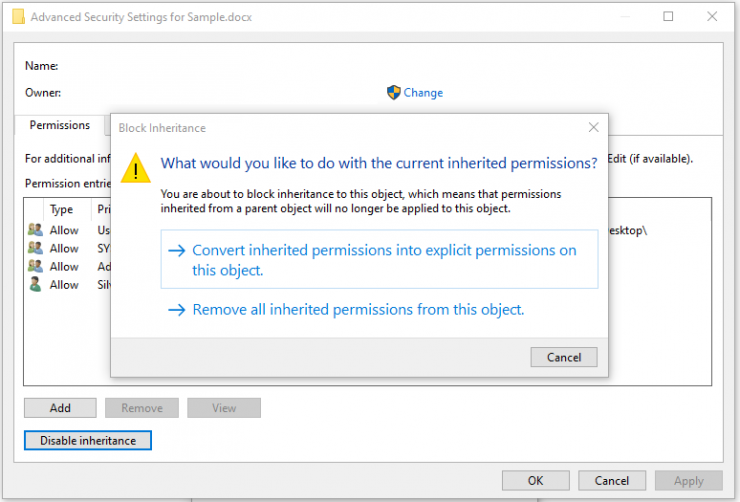740x502 pixels.
Task: Click the Disable inheritance button
Action: tap(88, 440)
